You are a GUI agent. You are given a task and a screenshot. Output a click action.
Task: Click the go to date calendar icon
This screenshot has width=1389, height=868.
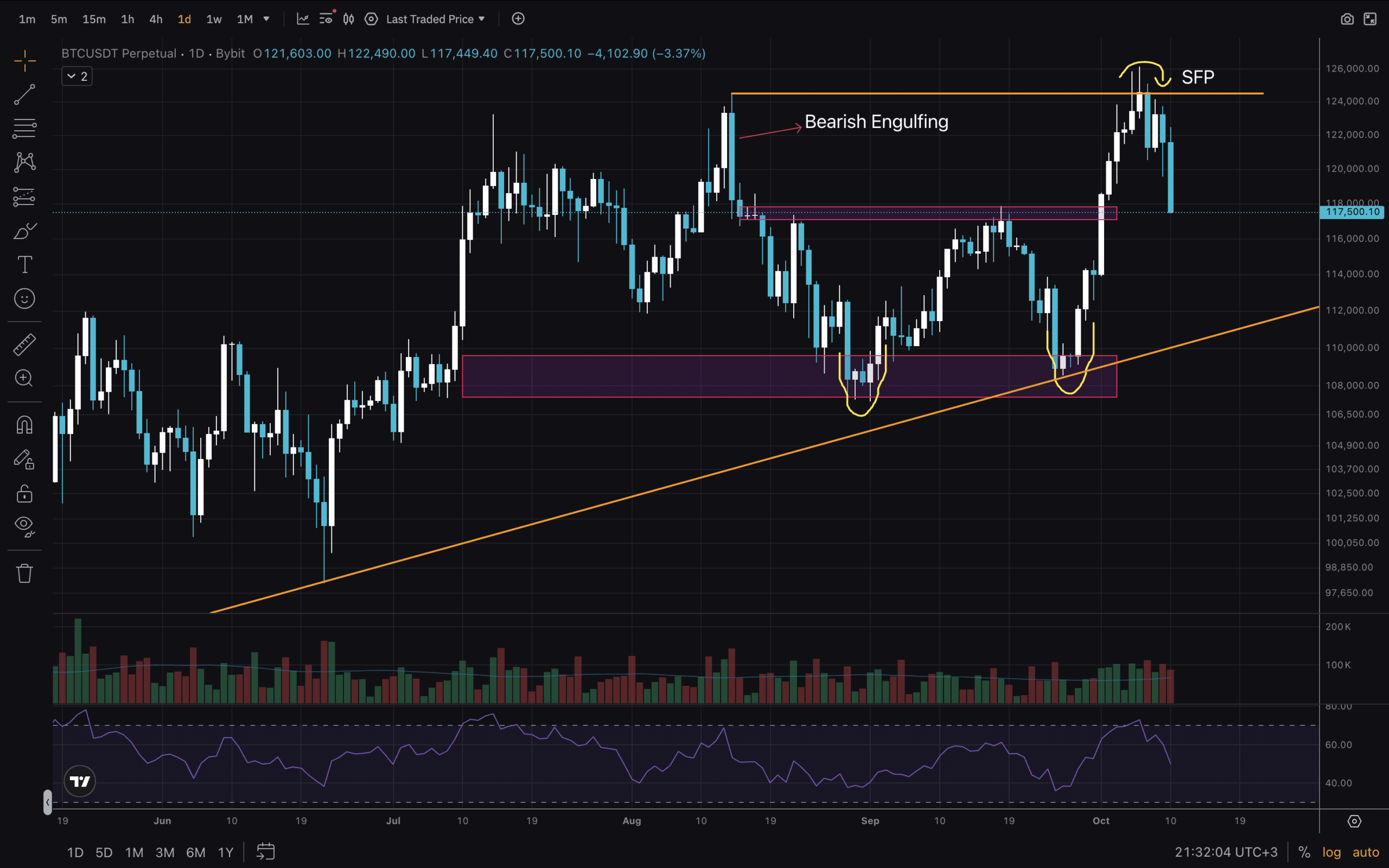pyautogui.click(x=265, y=851)
